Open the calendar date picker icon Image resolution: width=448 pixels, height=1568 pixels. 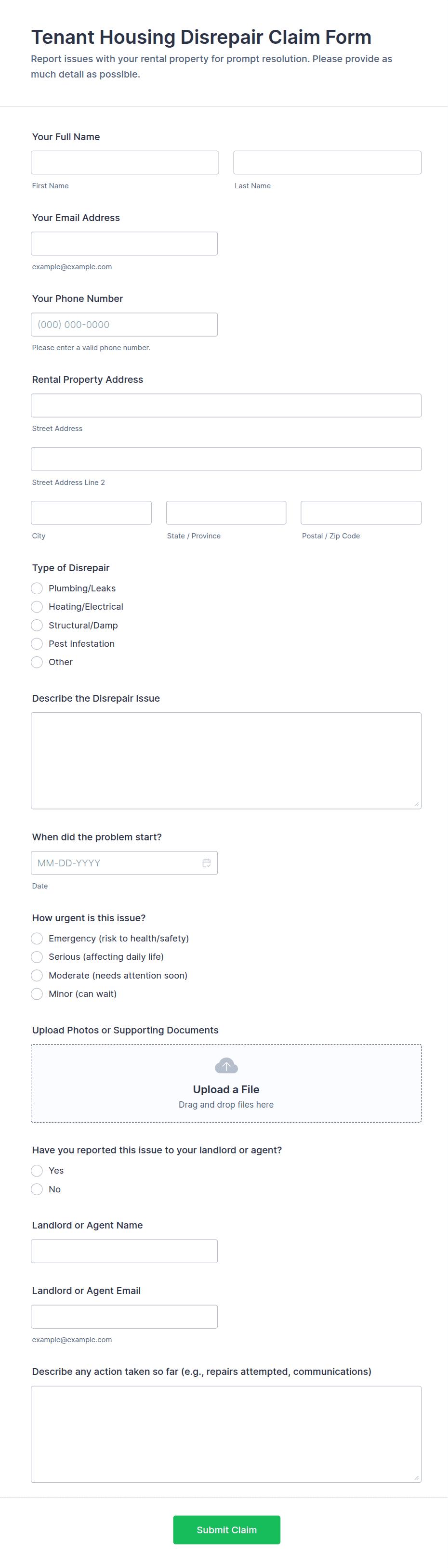pyautogui.click(x=206, y=862)
